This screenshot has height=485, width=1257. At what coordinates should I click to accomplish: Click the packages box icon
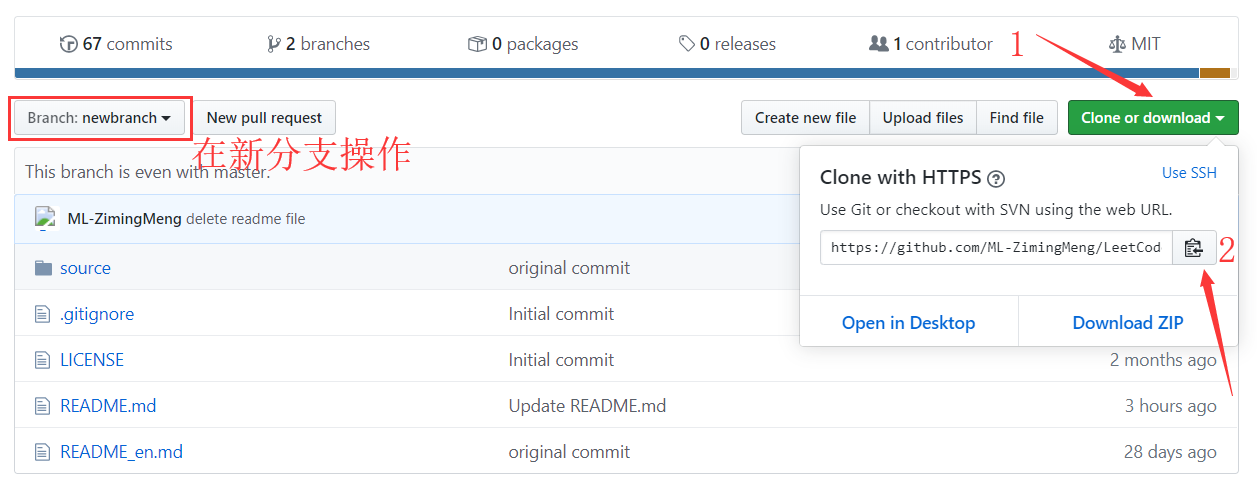coord(477,44)
